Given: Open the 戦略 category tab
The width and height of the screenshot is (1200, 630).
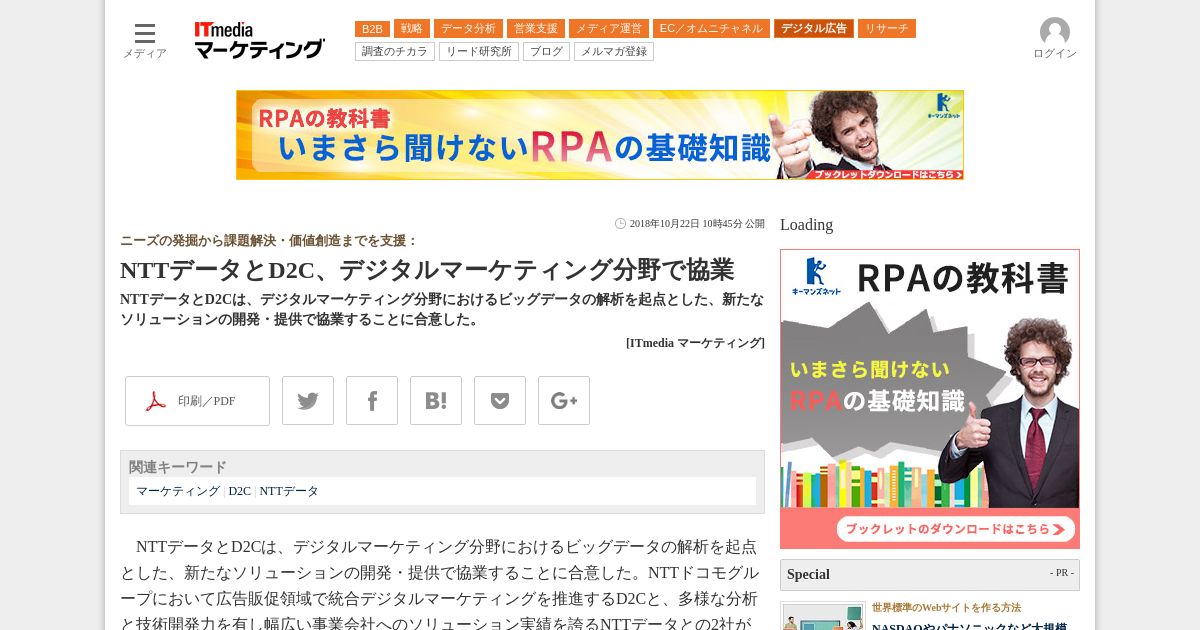Looking at the screenshot, I should pos(412,29).
